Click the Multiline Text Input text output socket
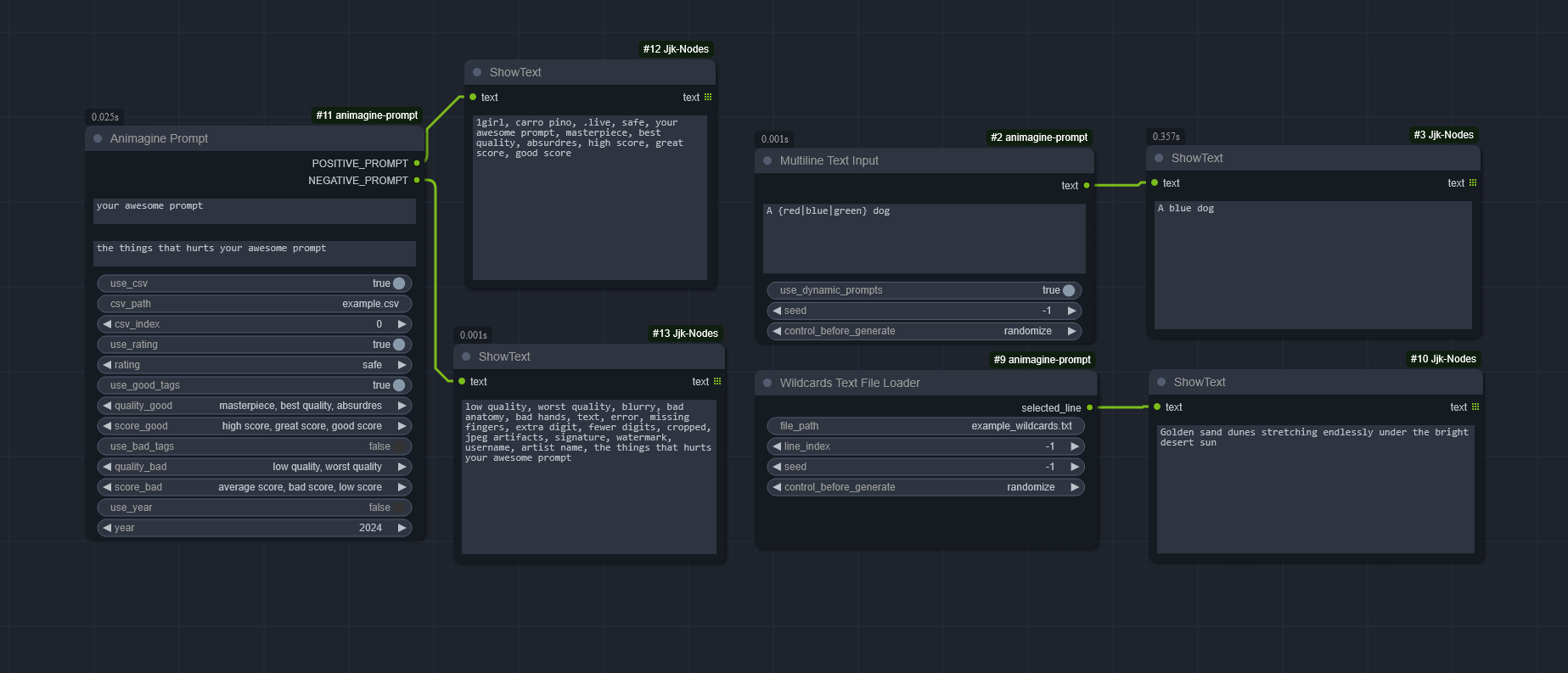The width and height of the screenshot is (1568, 673). (x=1087, y=185)
